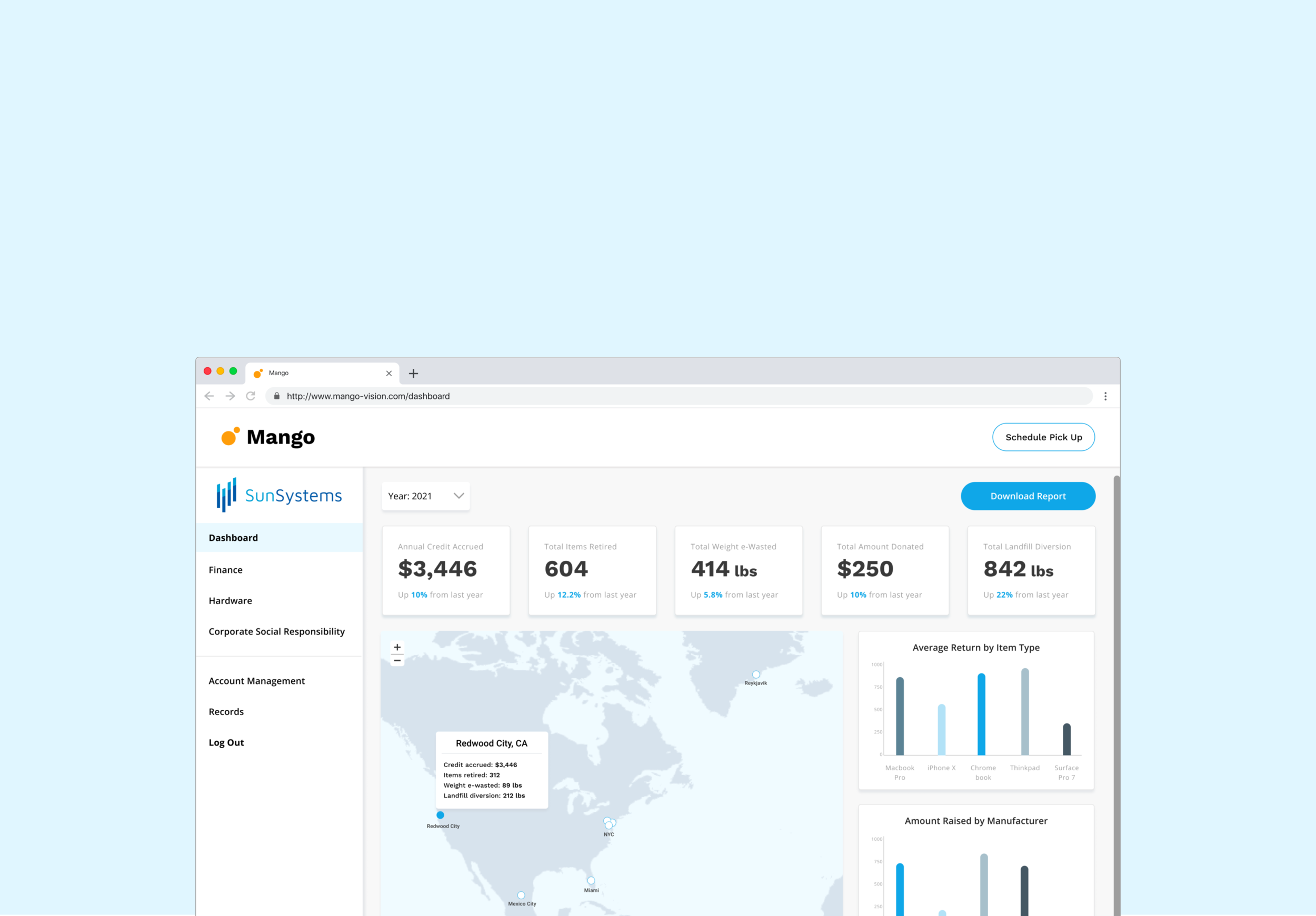
Task: Open Finance in the sidebar
Action: (x=226, y=569)
